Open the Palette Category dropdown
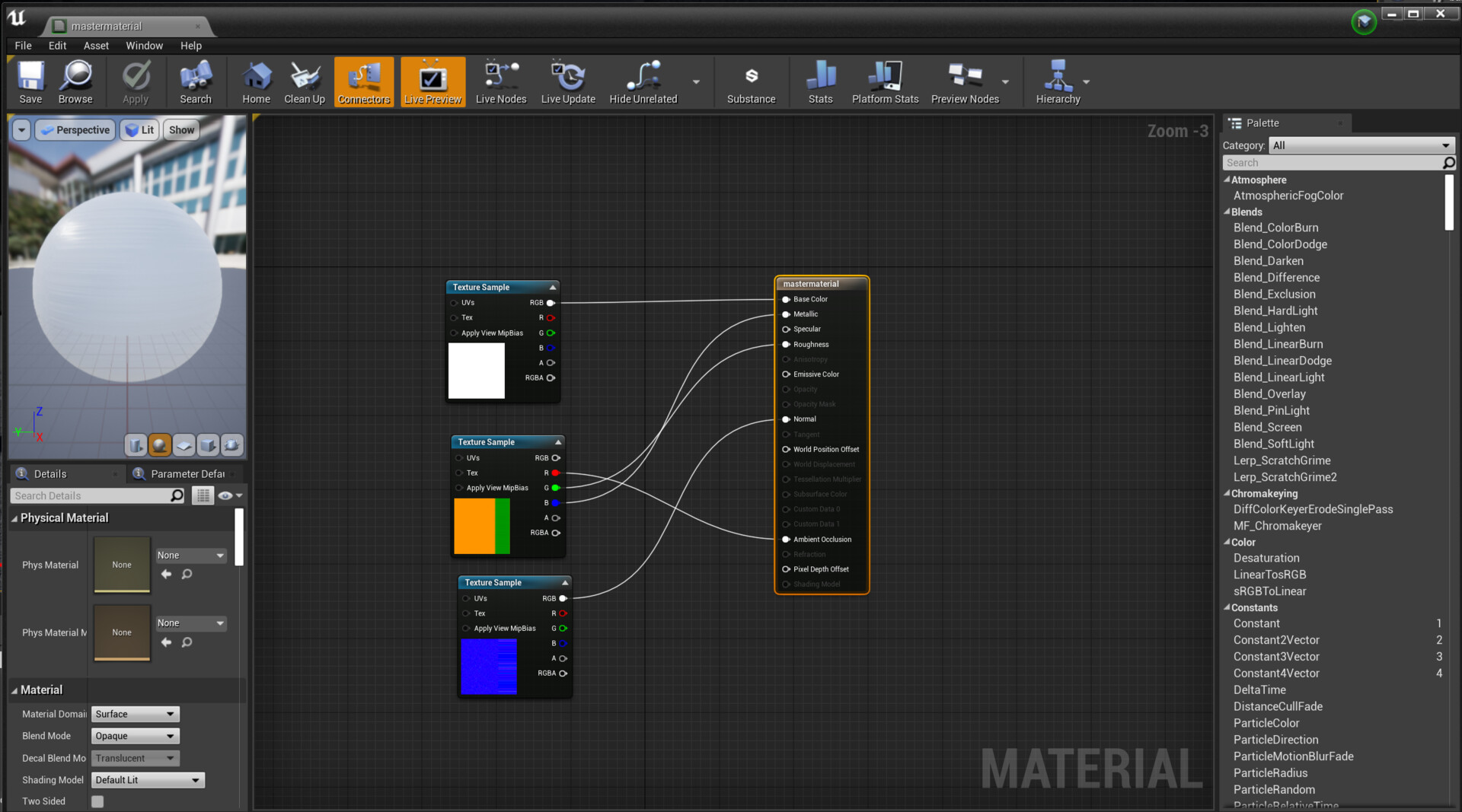The height and width of the screenshot is (812, 1462). 1361,145
